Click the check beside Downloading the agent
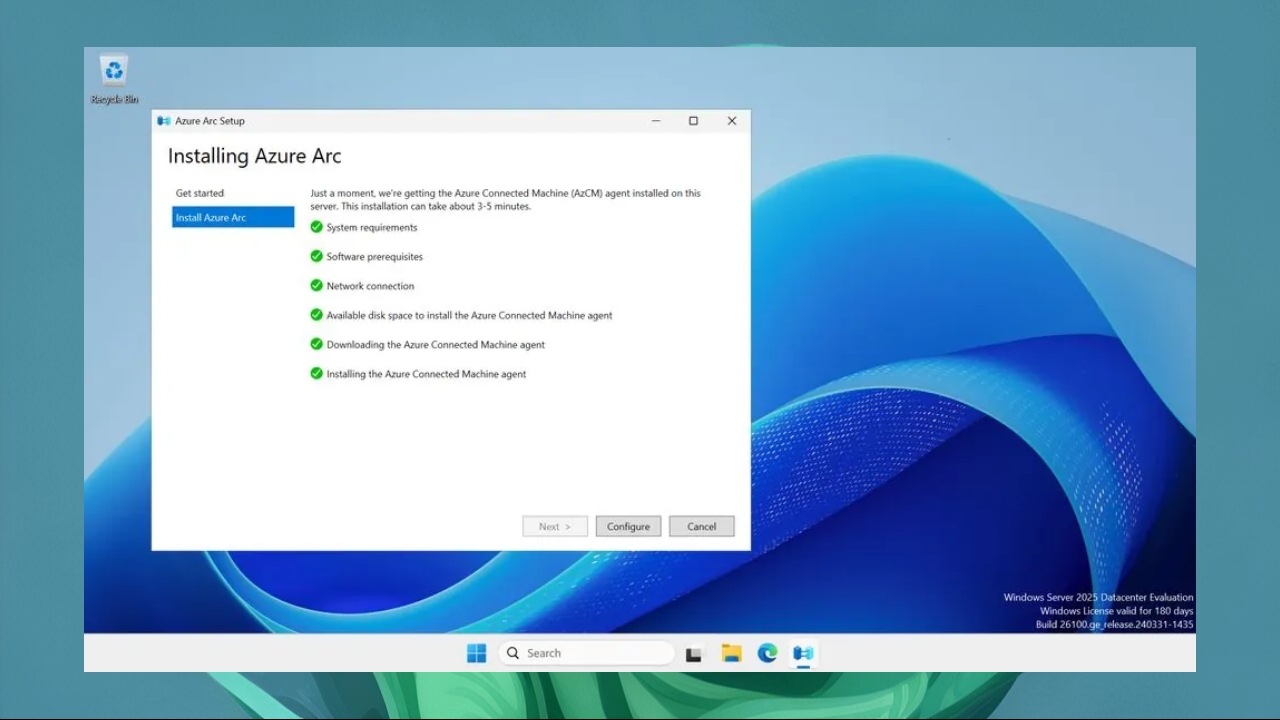The image size is (1280, 720). (x=317, y=344)
